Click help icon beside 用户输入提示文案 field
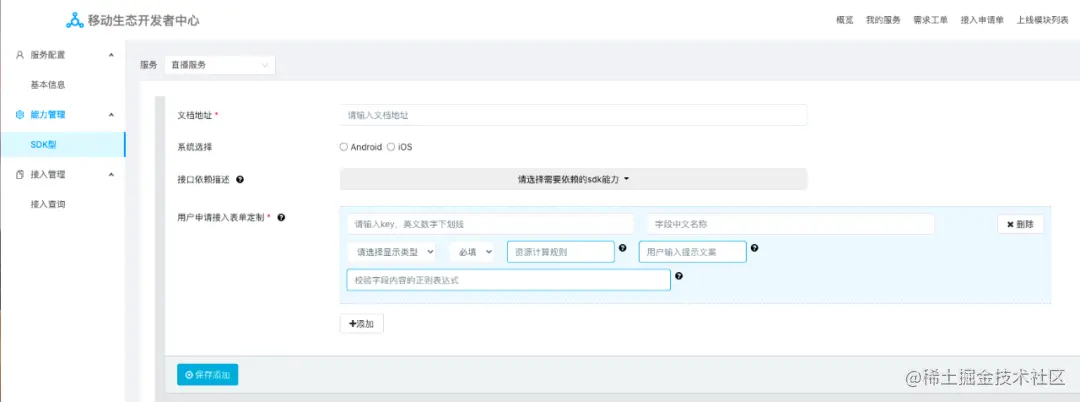Viewport: 1080px width, 402px height. tap(755, 248)
